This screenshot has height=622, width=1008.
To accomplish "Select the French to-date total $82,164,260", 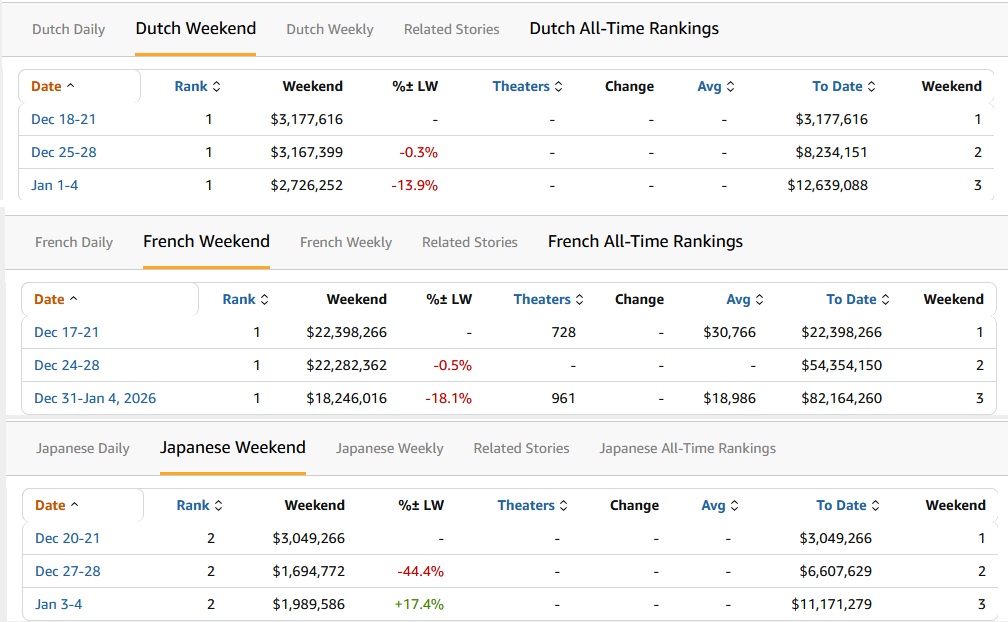I will [x=842, y=398].
